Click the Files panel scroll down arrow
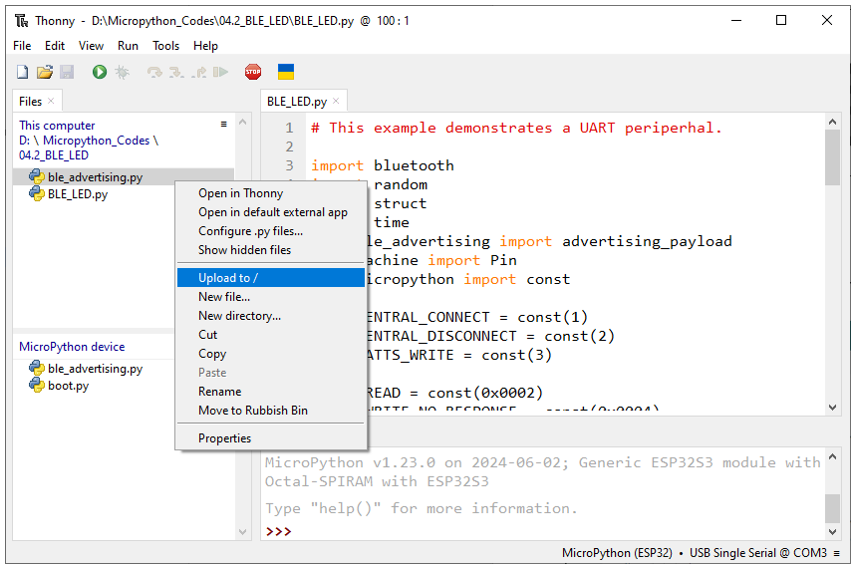Screen dimensions: 858x571 [x=243, y=532]
